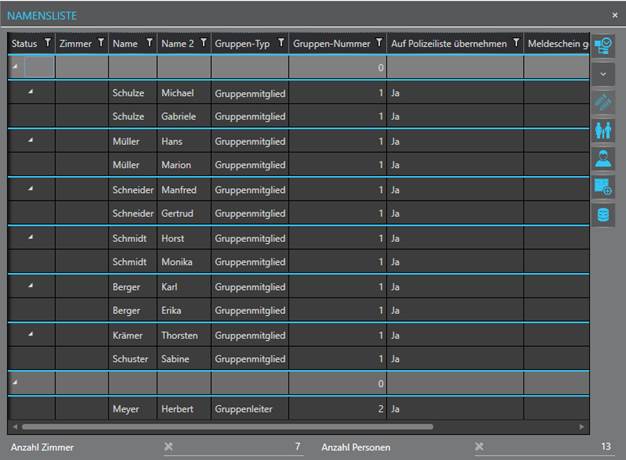Click the top checkmark list icon in sidebar
The height and width of the screenshot is (460, 626).
(604, 46)
